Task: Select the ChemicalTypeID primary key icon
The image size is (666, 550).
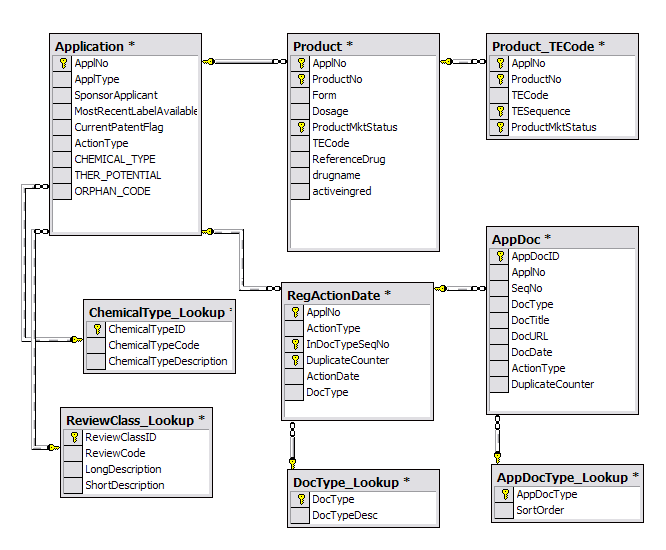Action: tap(95, 329)
